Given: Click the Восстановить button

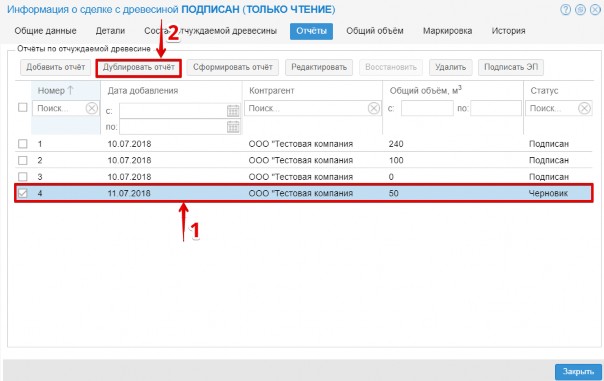Looking at the screenshot, I should 391,67.
